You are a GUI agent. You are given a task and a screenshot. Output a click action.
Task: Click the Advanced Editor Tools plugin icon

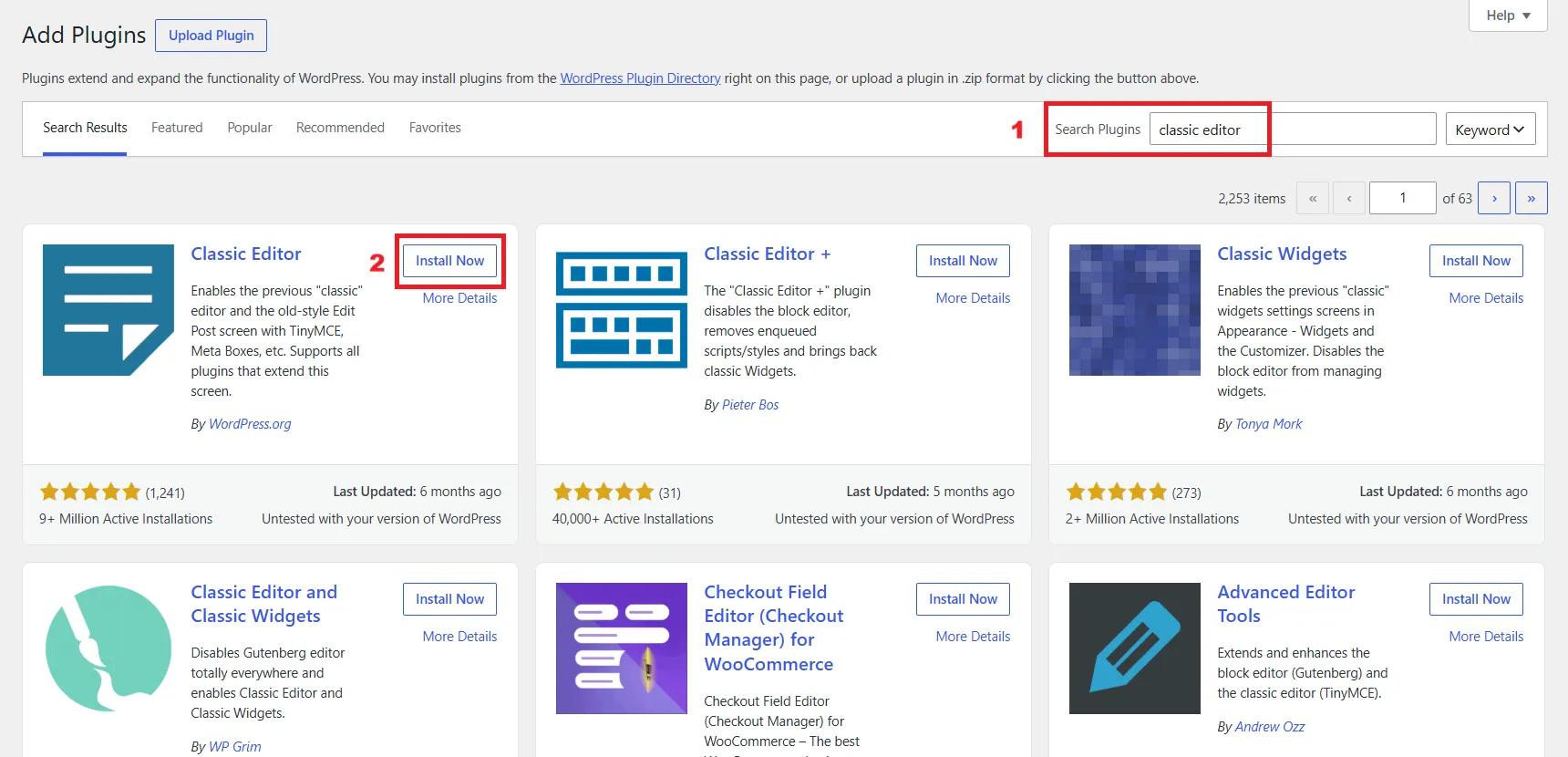coord(1135,648)
